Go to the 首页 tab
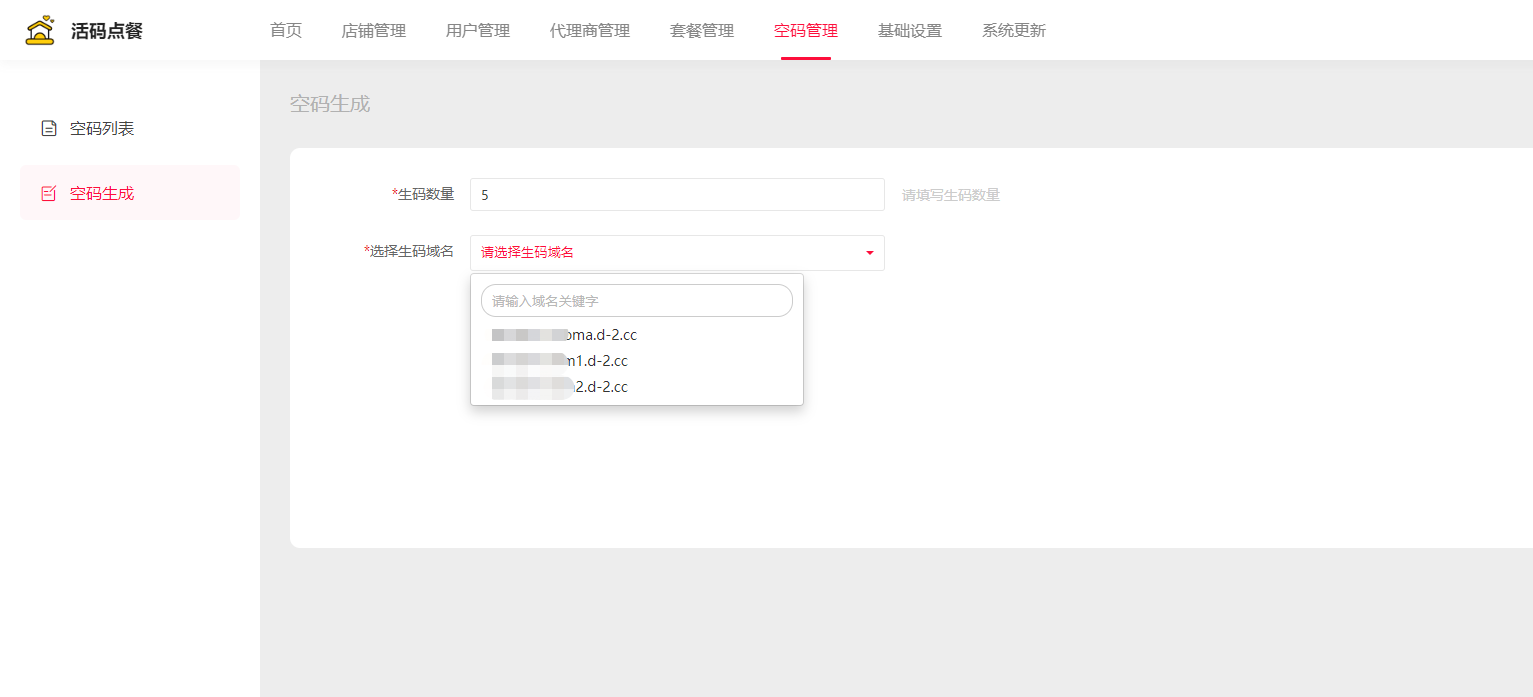This screenshot has width=1533, height=697. click(x=286, y=31)
